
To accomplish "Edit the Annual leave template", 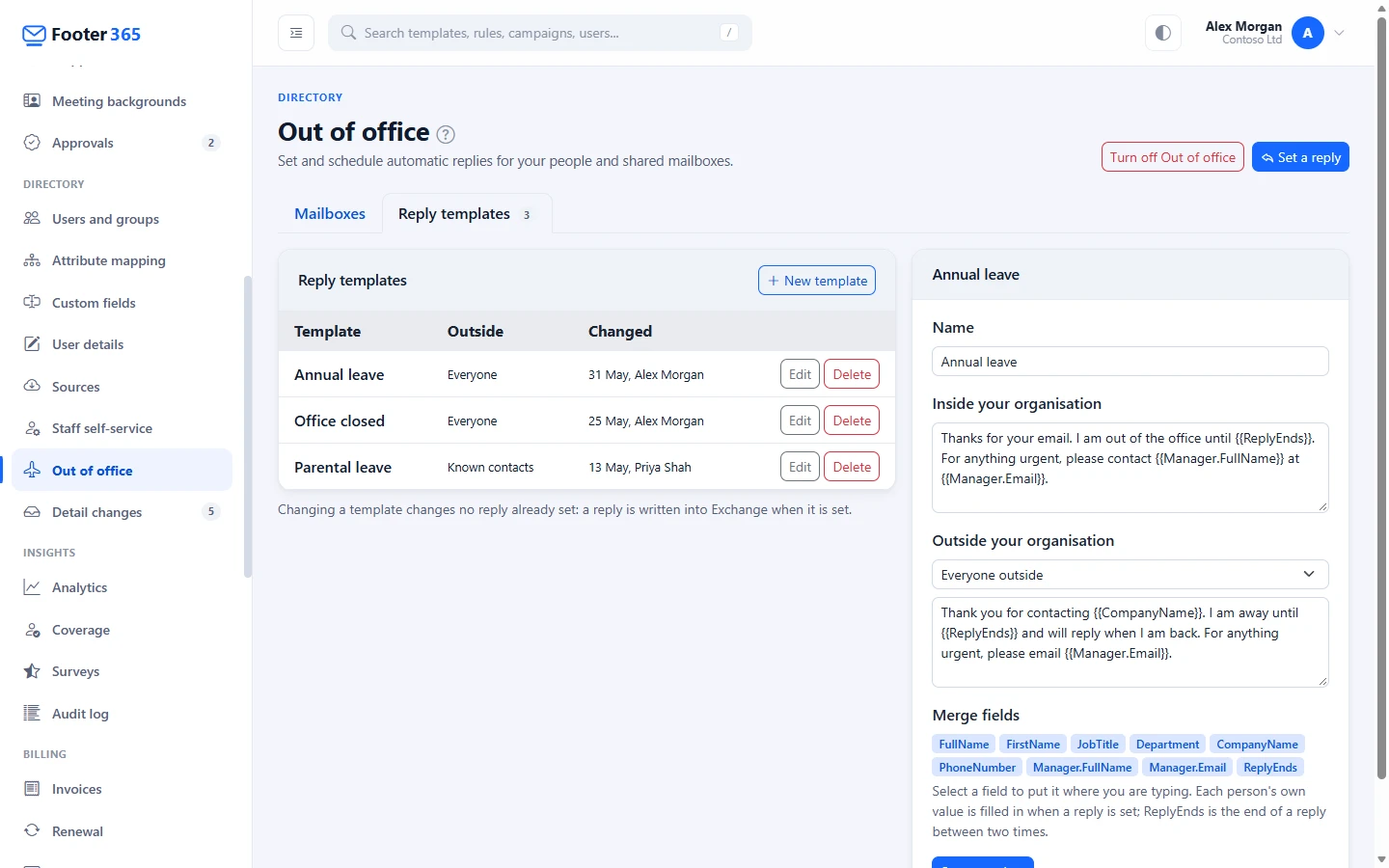I will pyautogui.click(x=800, y=374).
